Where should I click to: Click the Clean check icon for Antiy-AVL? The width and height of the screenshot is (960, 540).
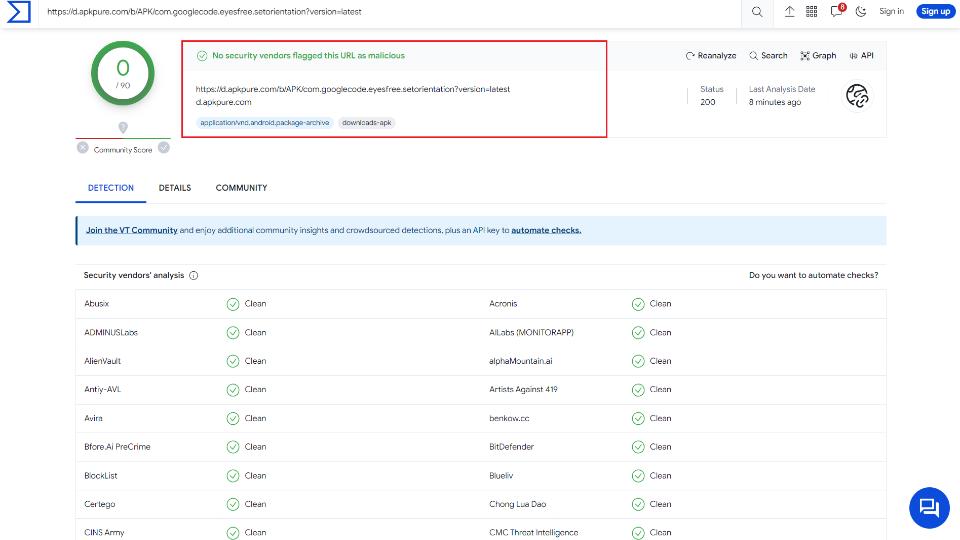[233, 390]
